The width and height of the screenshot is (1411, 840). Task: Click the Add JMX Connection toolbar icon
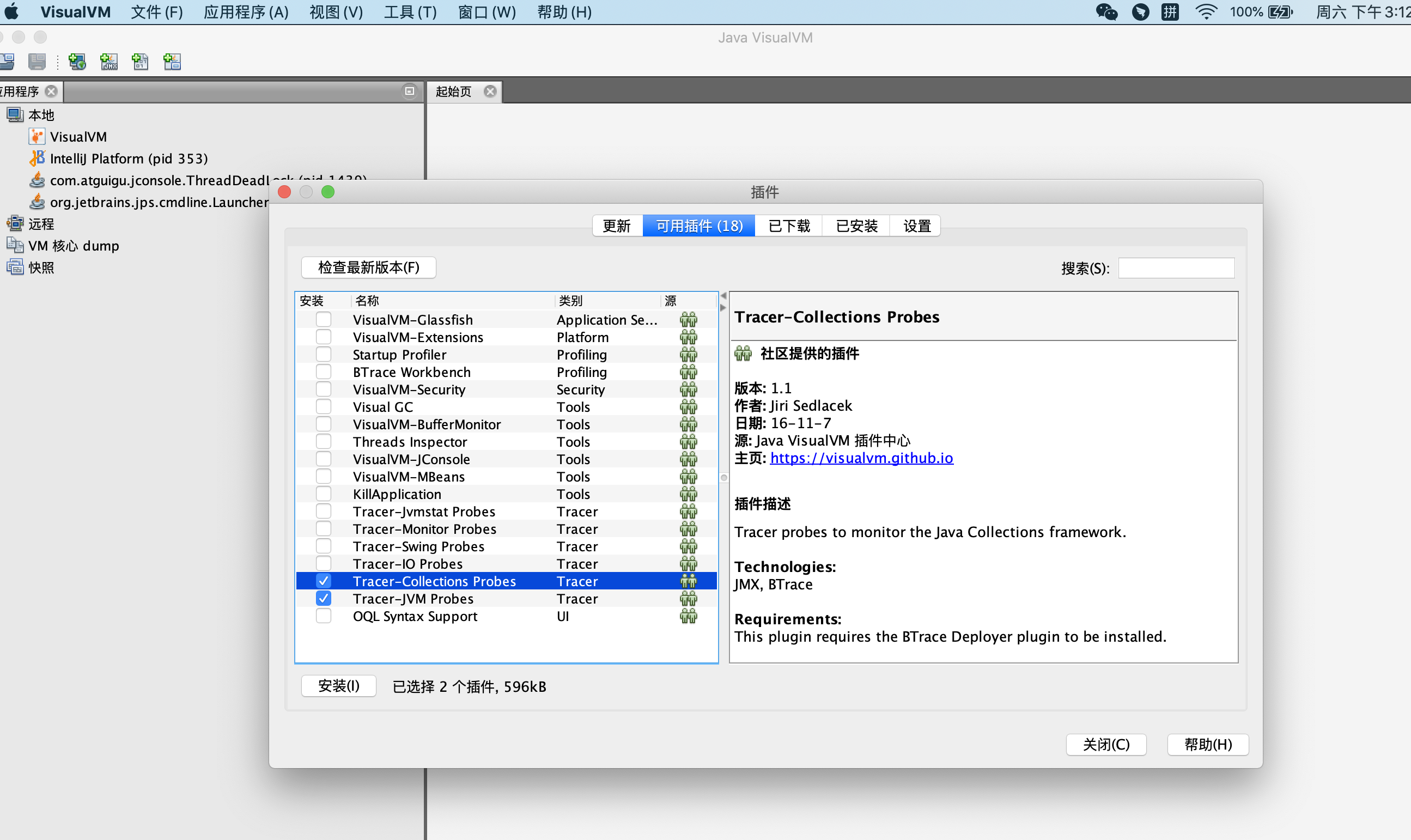pyautogui.click(x=108, y=61)
